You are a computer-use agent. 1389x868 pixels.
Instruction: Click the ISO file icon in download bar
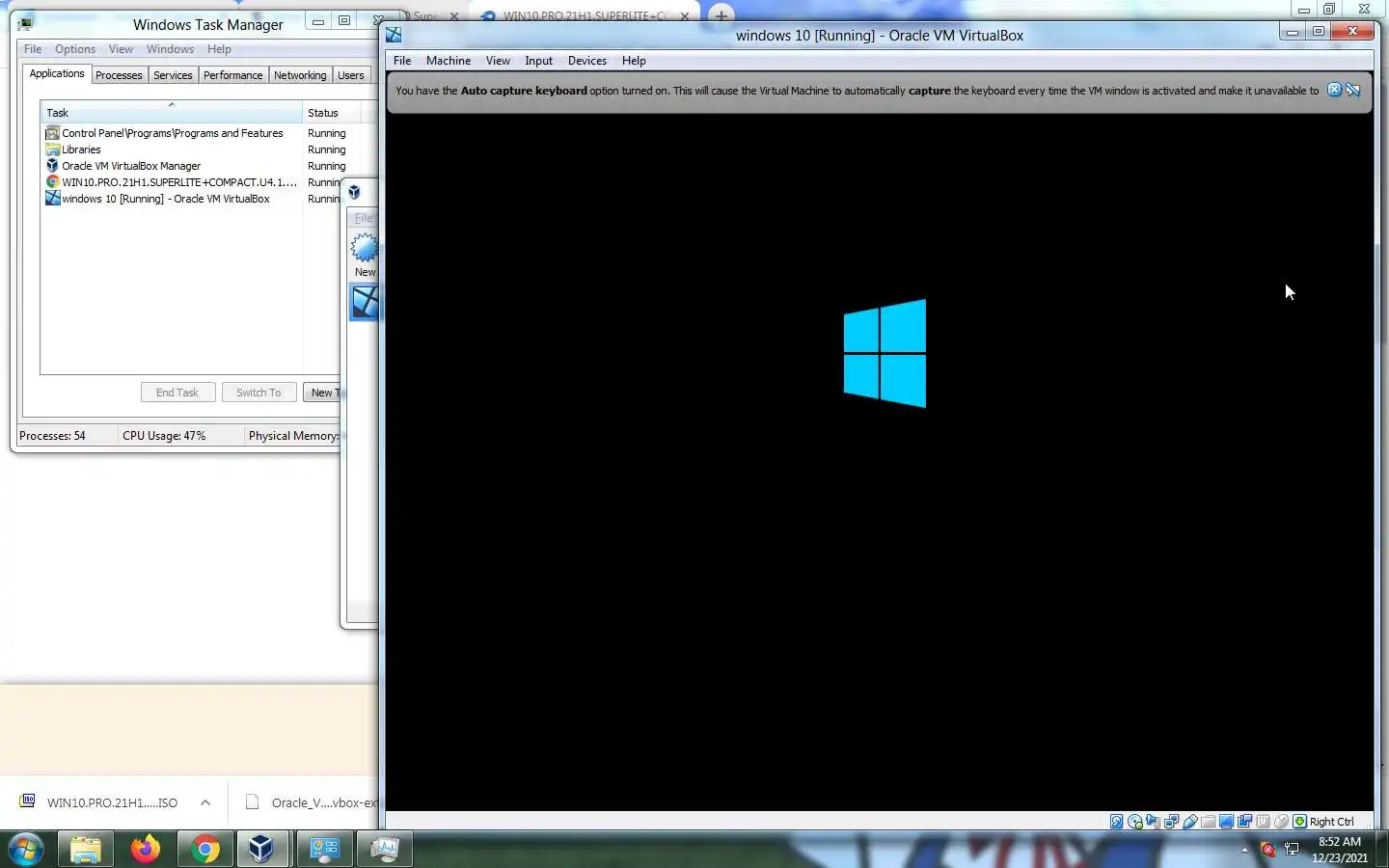click(x=28, y=800)
